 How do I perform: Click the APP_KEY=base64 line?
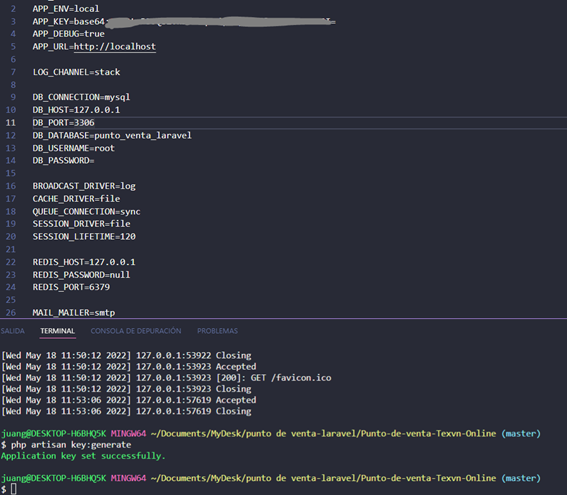pos(184,22)
